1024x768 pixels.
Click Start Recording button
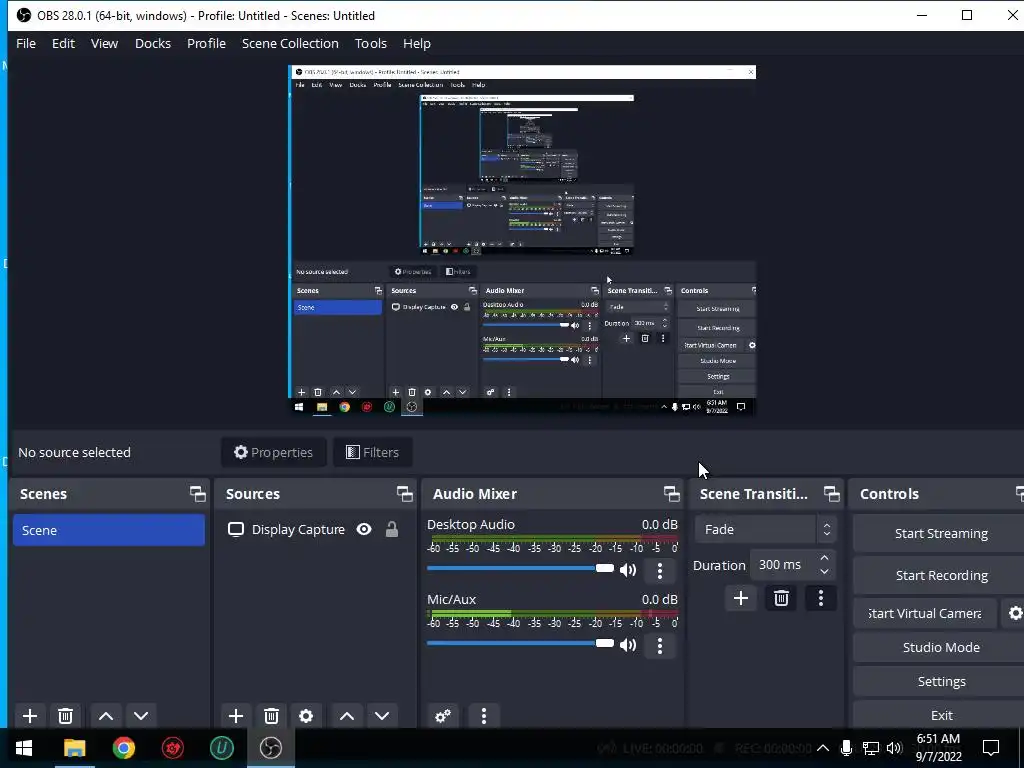938,575
